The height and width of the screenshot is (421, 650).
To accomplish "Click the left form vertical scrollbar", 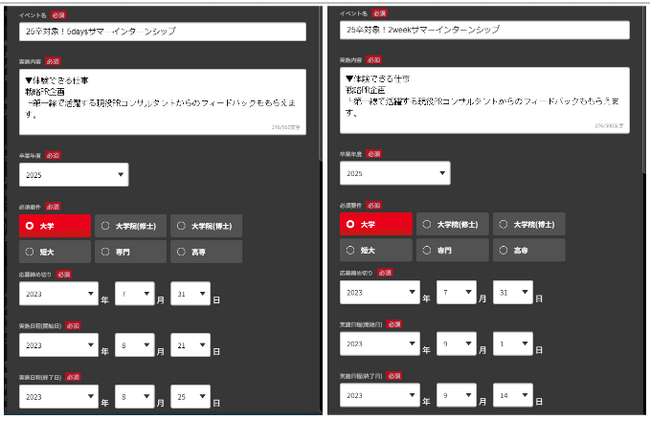I will pos(321,83).
